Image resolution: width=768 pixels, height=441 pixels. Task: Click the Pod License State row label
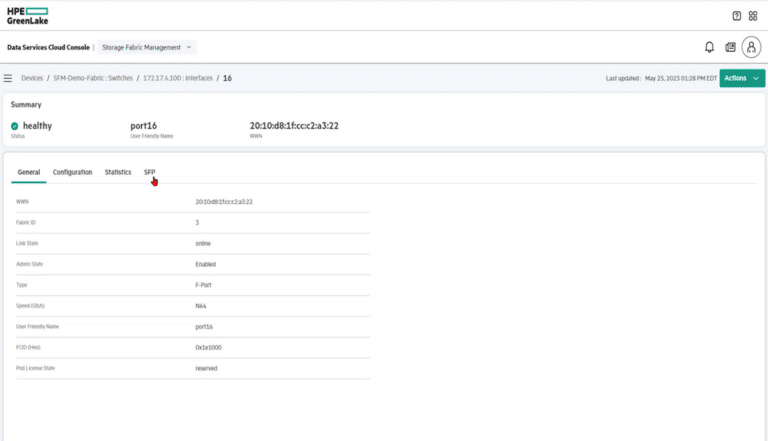[x=35, y=368]
